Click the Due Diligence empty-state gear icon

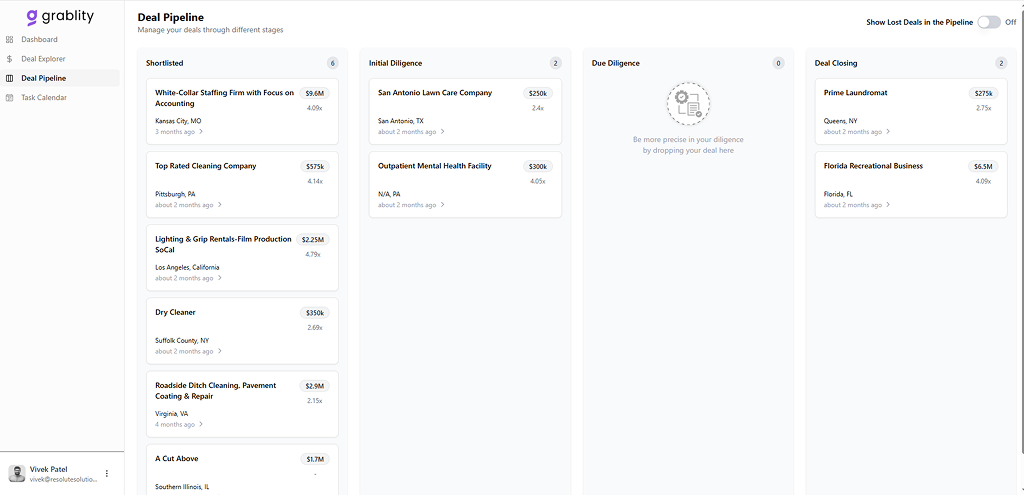pos(688,104)
